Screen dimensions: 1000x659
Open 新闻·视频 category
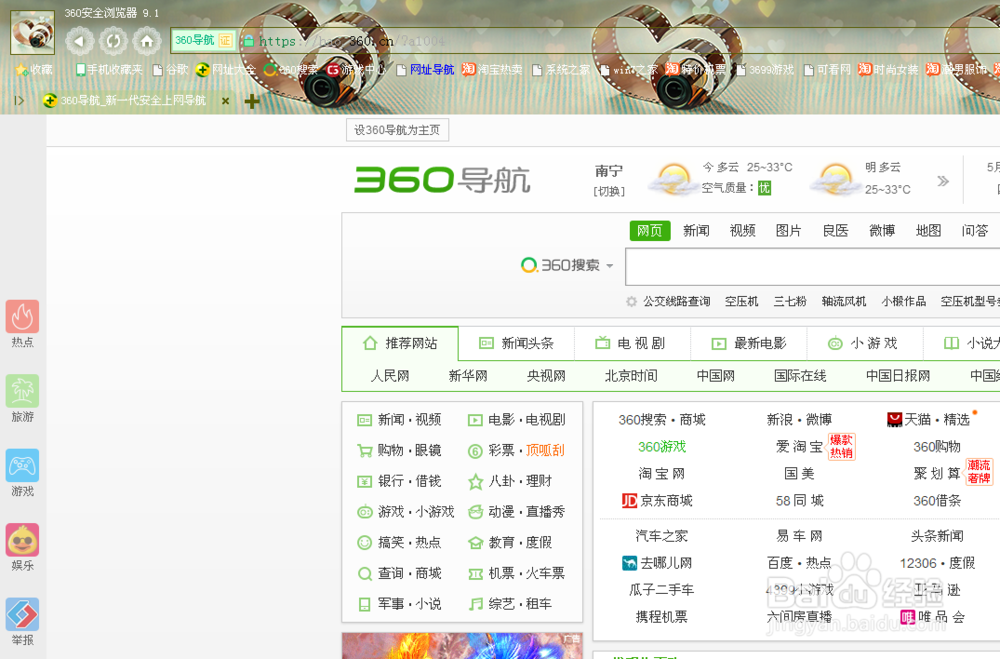coord(399,420)
